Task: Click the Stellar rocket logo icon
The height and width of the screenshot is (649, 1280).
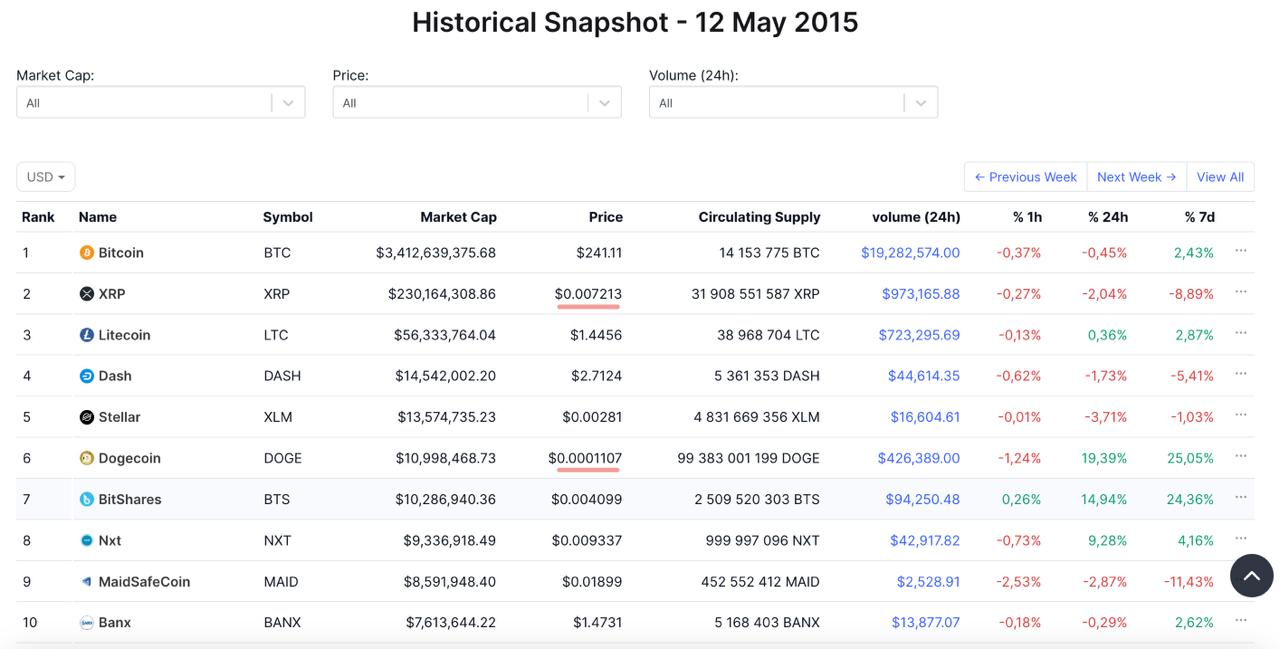Action: (86, 417)
